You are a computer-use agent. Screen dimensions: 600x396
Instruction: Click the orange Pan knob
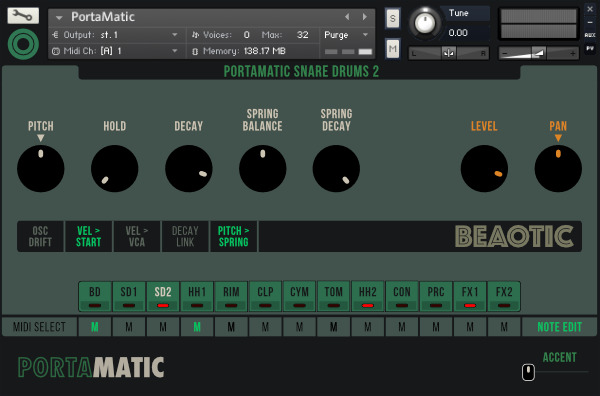coord(558,168)
